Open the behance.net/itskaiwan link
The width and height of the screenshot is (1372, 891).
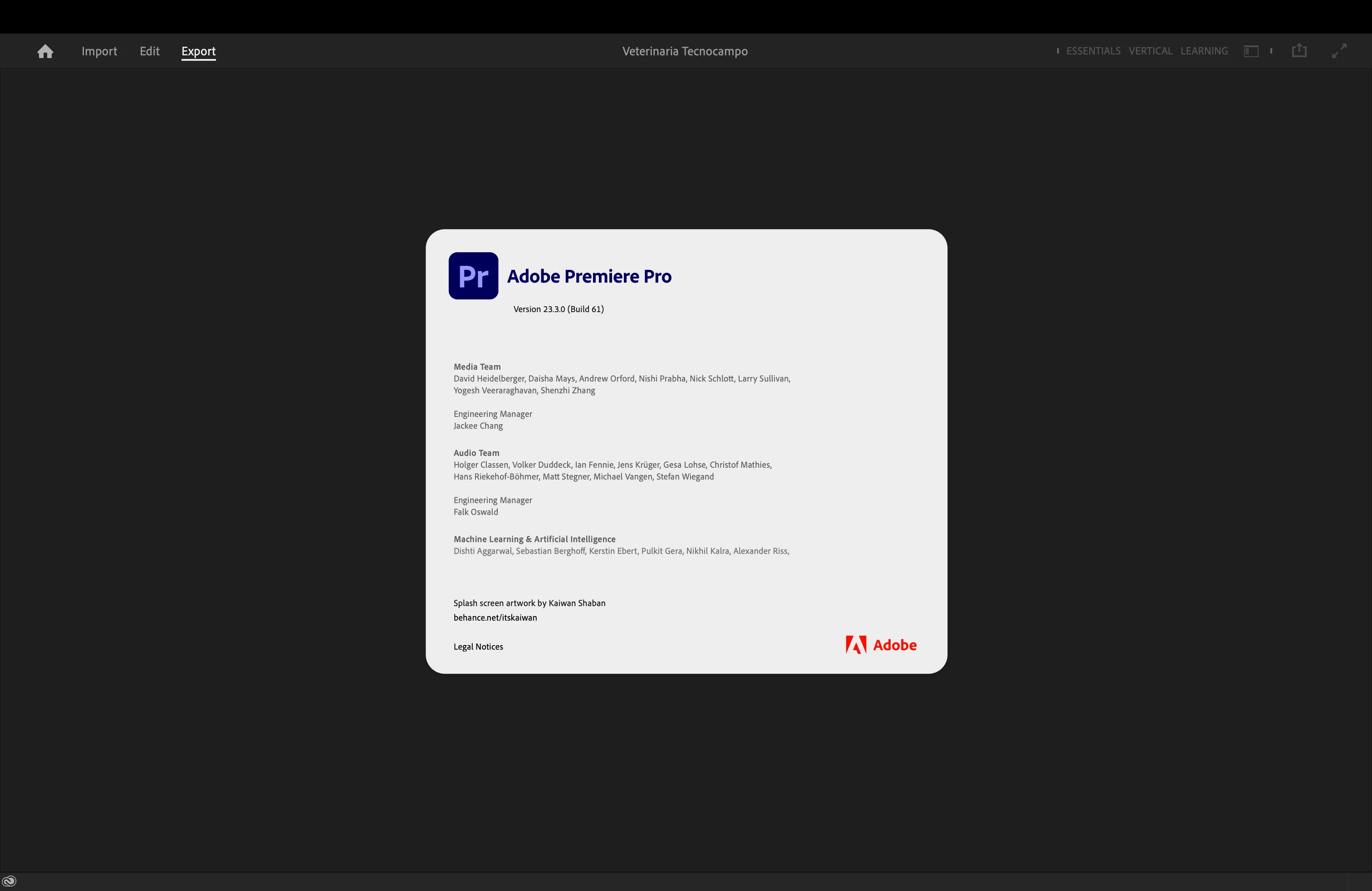pyautogui.click(x=495, y=617)
